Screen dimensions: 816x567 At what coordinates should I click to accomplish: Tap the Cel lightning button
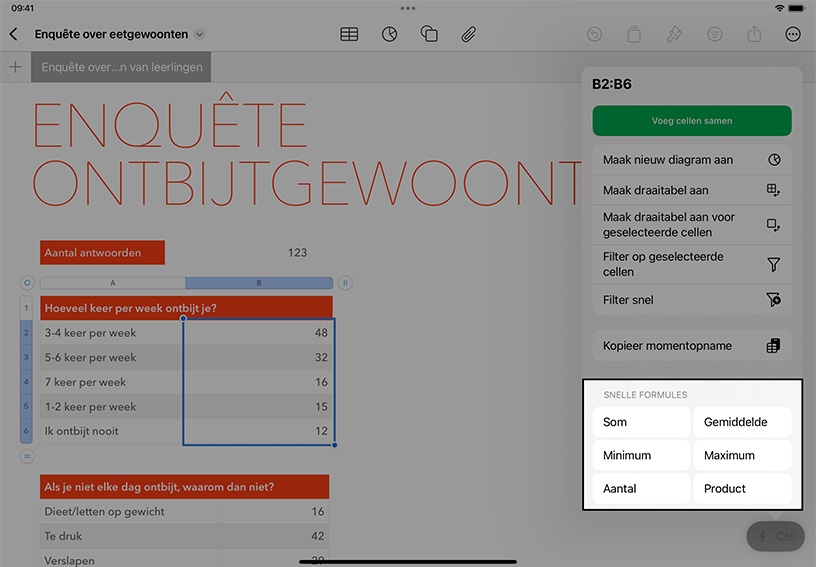[x=775, y=536]
